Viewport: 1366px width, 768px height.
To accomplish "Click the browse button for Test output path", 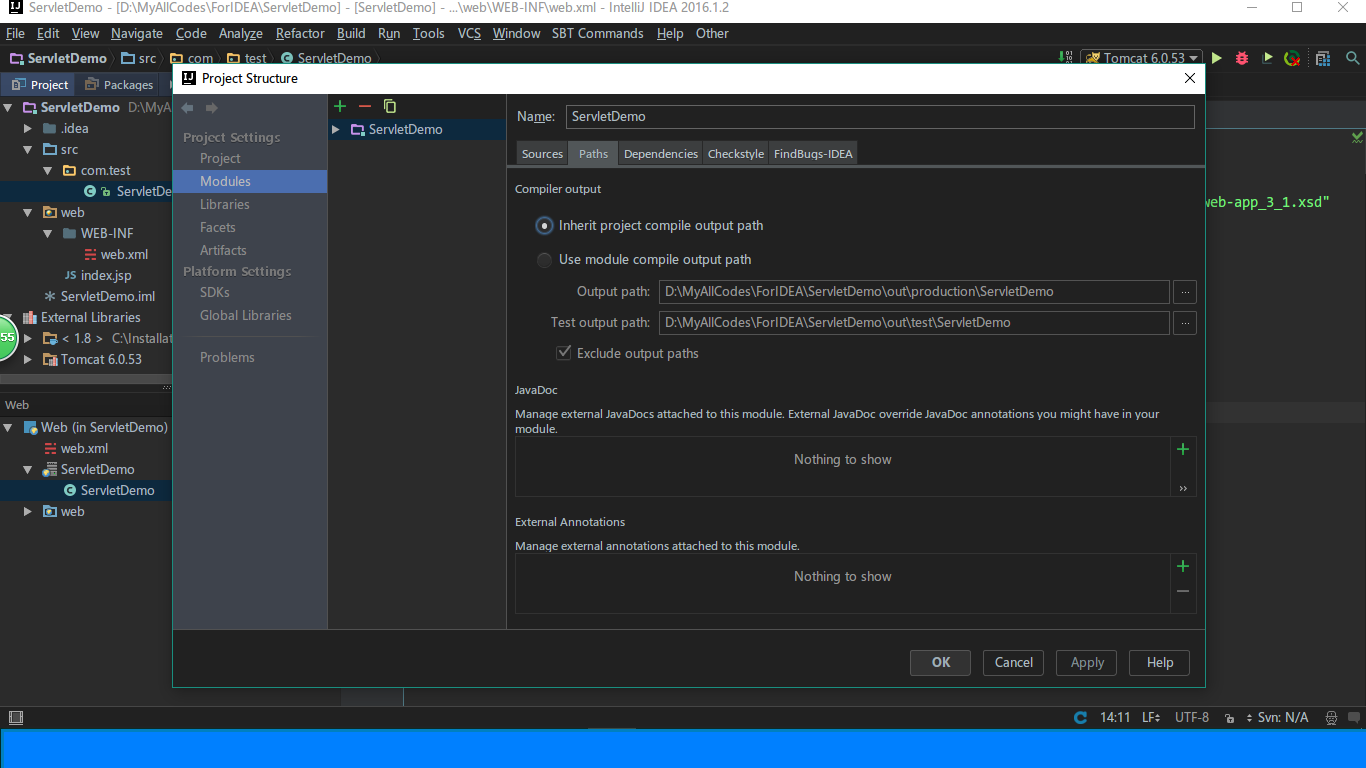I will click(x=1185, y=323).
